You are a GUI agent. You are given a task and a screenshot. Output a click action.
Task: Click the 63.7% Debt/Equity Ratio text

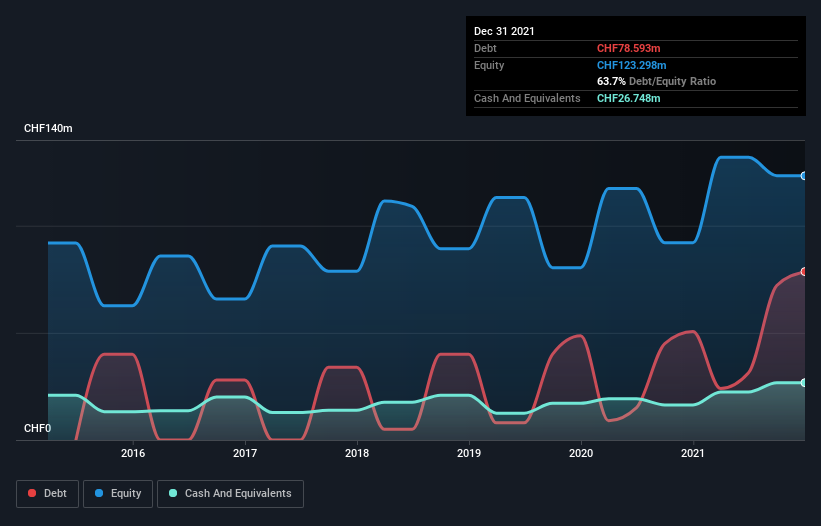click(x=657, y=81)
